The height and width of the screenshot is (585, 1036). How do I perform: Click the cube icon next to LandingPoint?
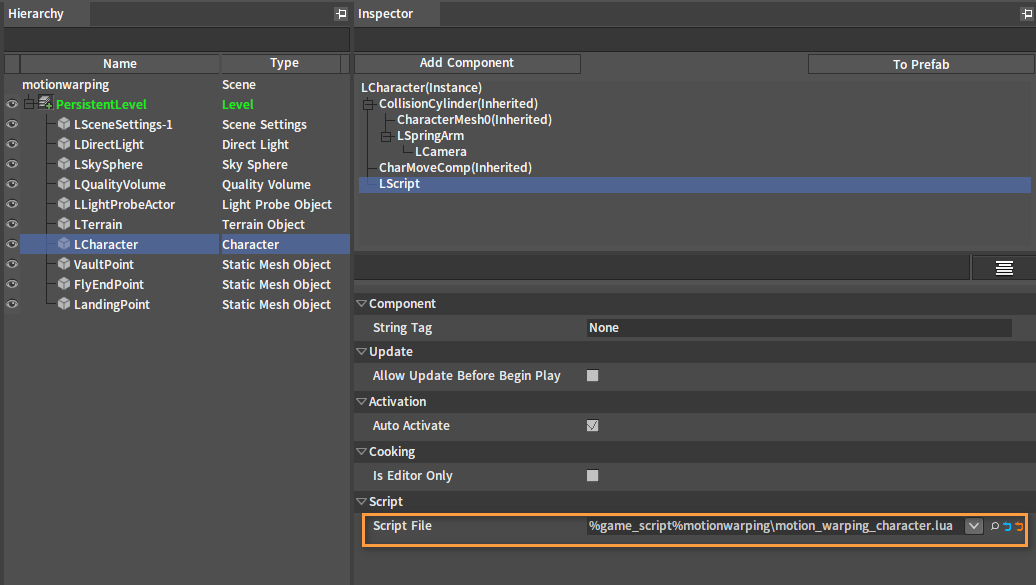tap(63, 303)
